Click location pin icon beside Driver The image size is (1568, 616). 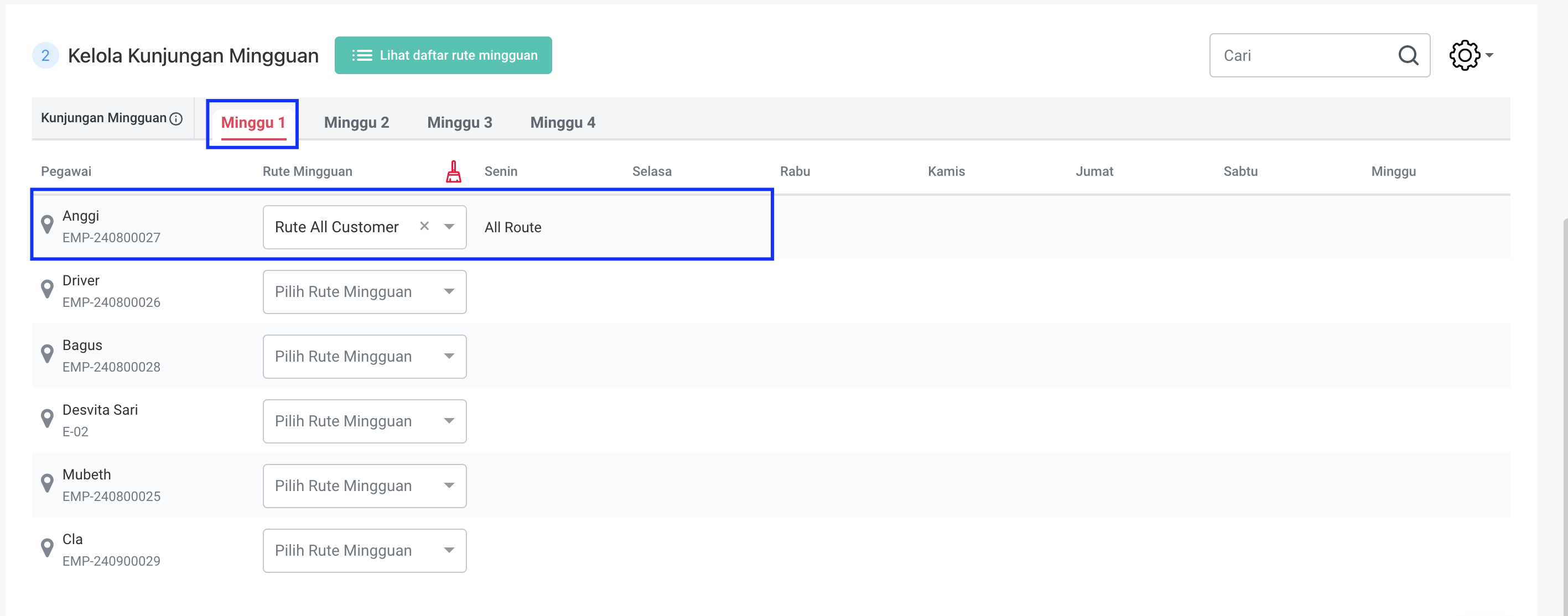click(x=47, y=289)
